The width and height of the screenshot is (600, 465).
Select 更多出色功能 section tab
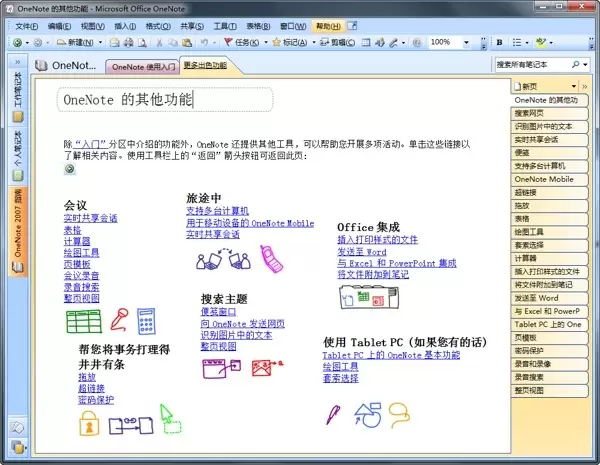coord(205,65)
